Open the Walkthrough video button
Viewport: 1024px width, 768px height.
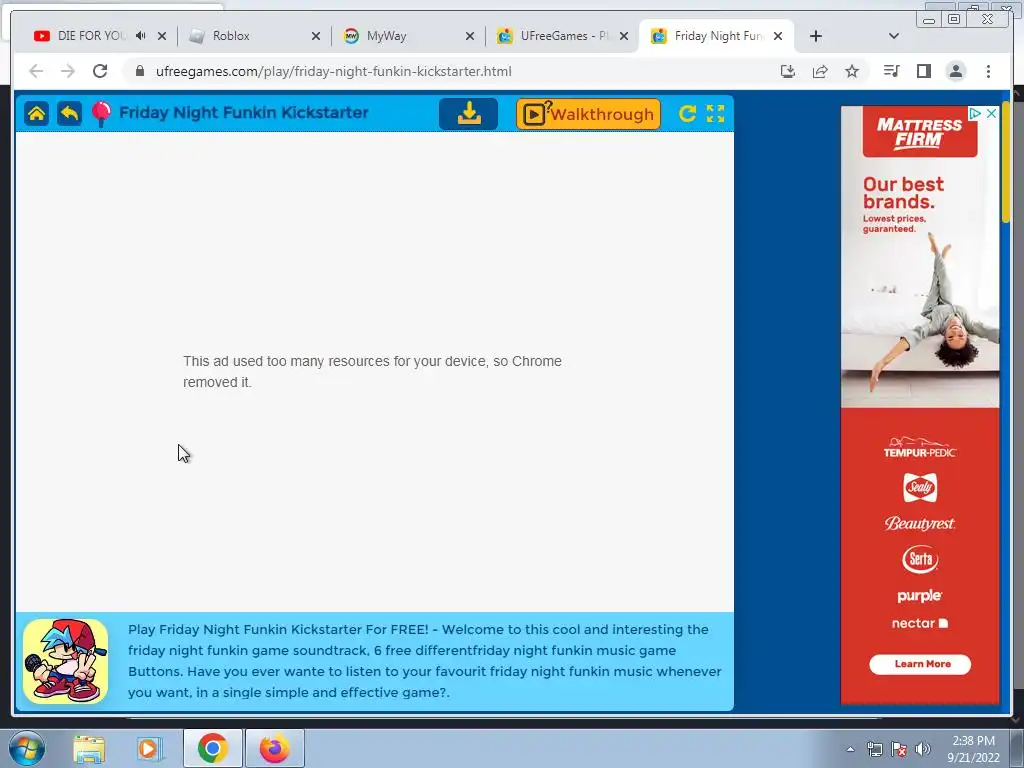click(x=588, y=114)
